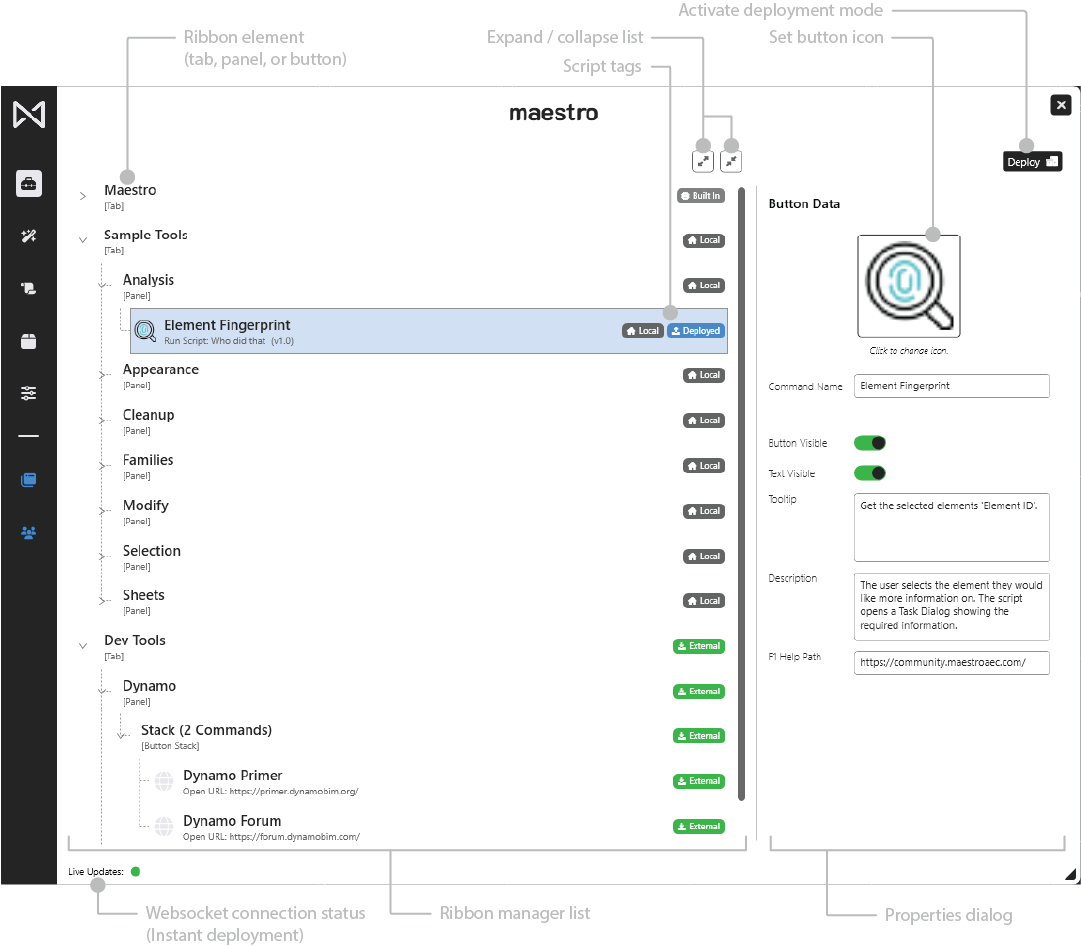Click the Command Name input field

[x=951, y=386]
